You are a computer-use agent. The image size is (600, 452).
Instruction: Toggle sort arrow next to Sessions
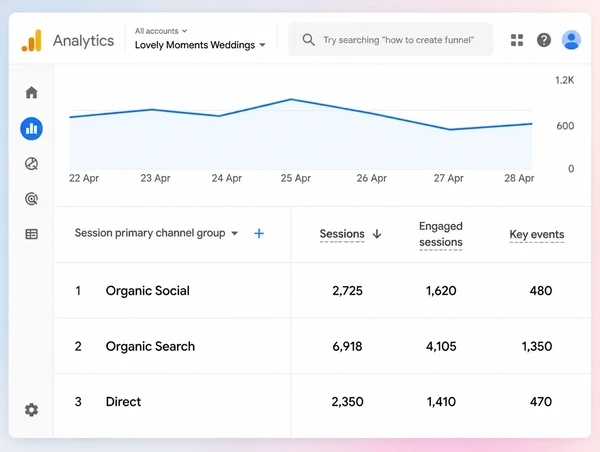pos(377,234)
